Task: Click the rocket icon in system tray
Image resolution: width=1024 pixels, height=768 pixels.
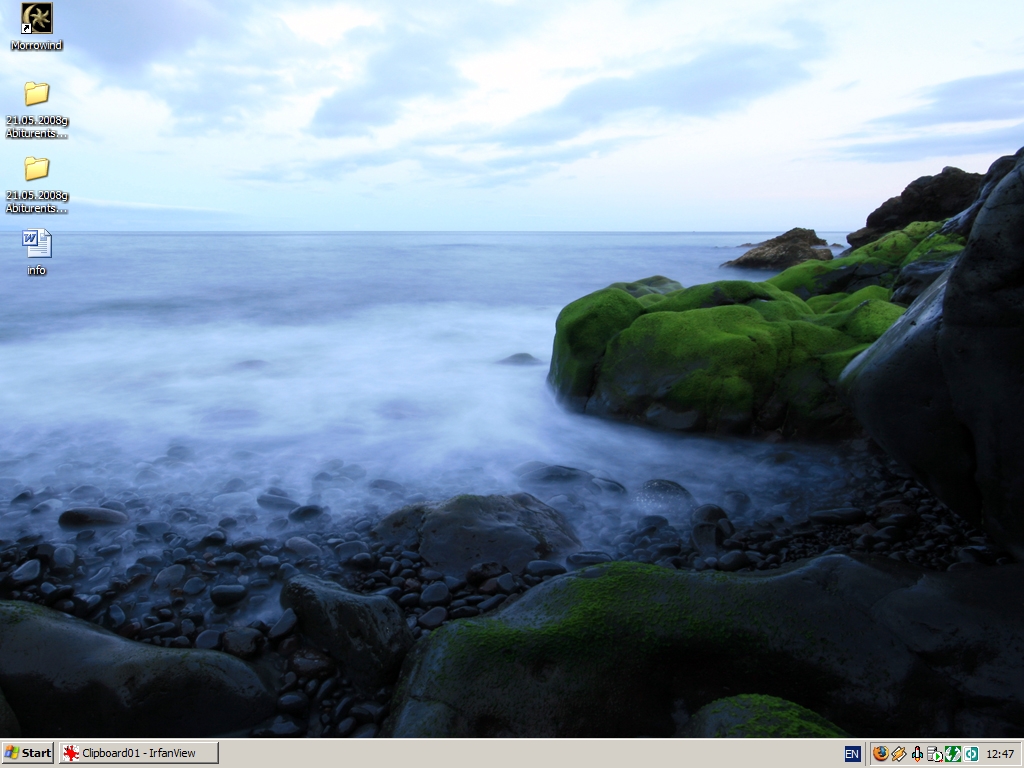Action: coord(917,753)
